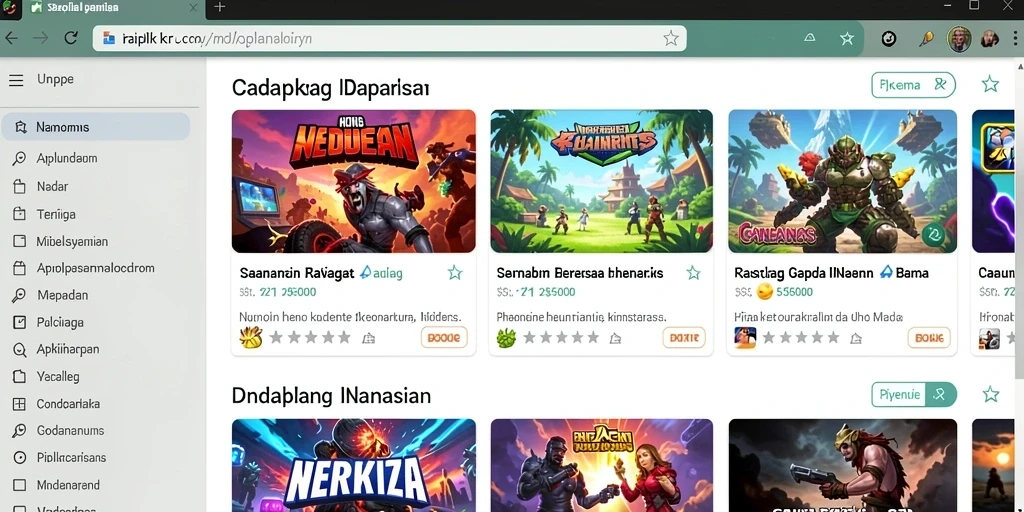This screenshot has width=1024, height=512.
Task: Reload the page
Action: coord(71,39)
